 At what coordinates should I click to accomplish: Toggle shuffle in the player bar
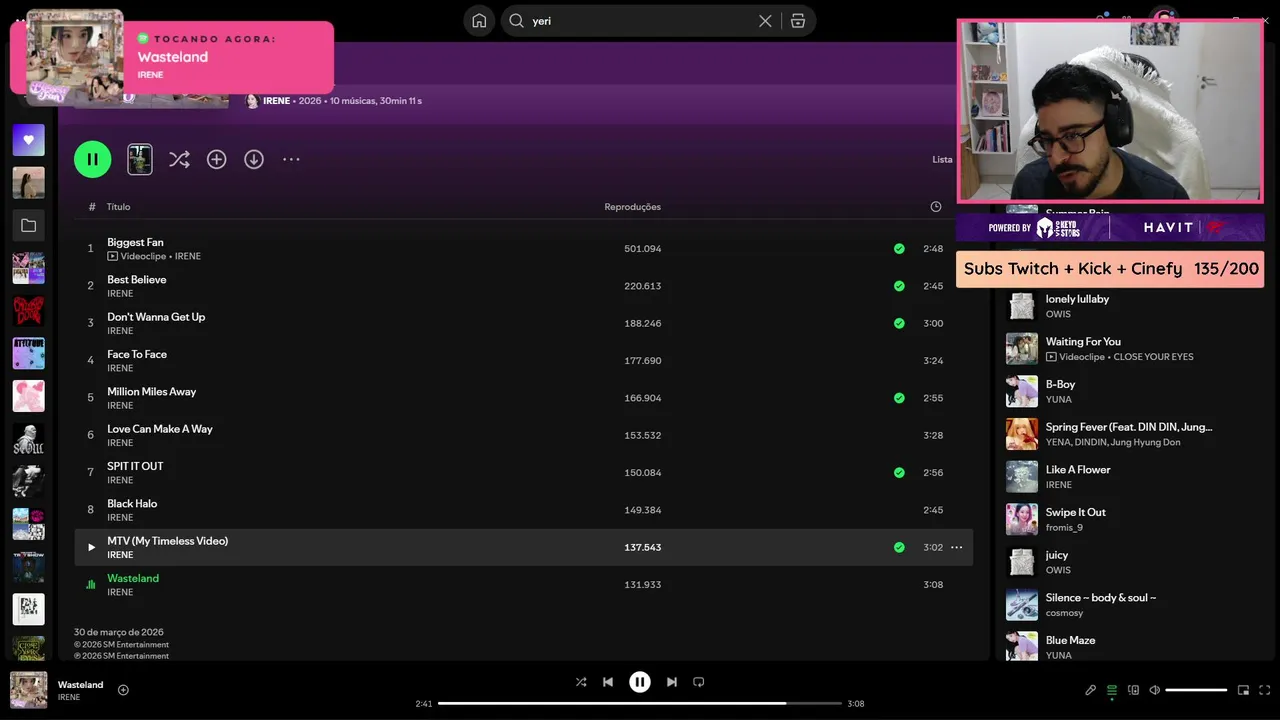click(x=581, y=682)
